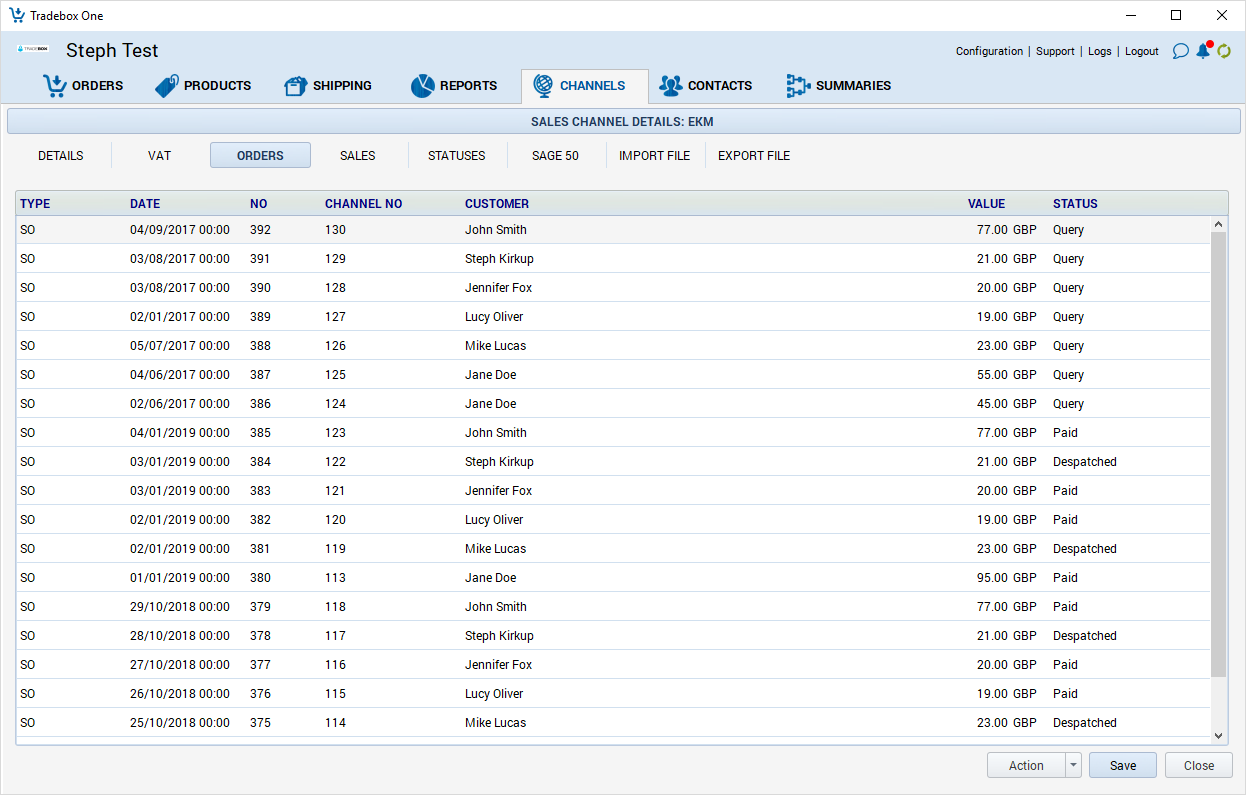Expand the Action button dropdown arrow

click(1073, 766)
